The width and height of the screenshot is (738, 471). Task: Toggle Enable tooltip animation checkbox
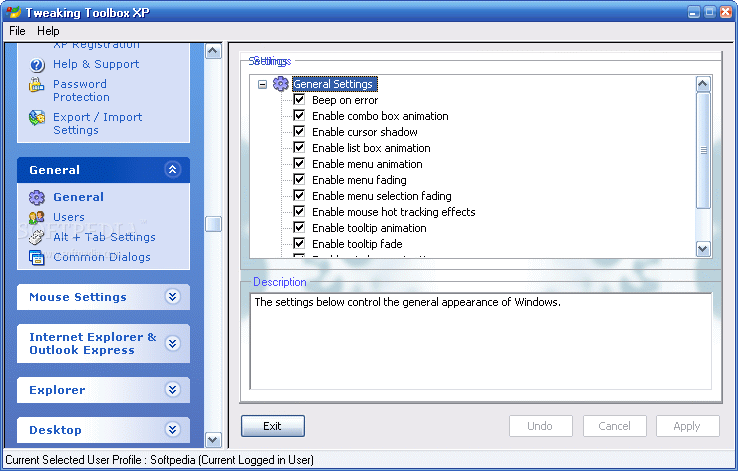point(299,227)
